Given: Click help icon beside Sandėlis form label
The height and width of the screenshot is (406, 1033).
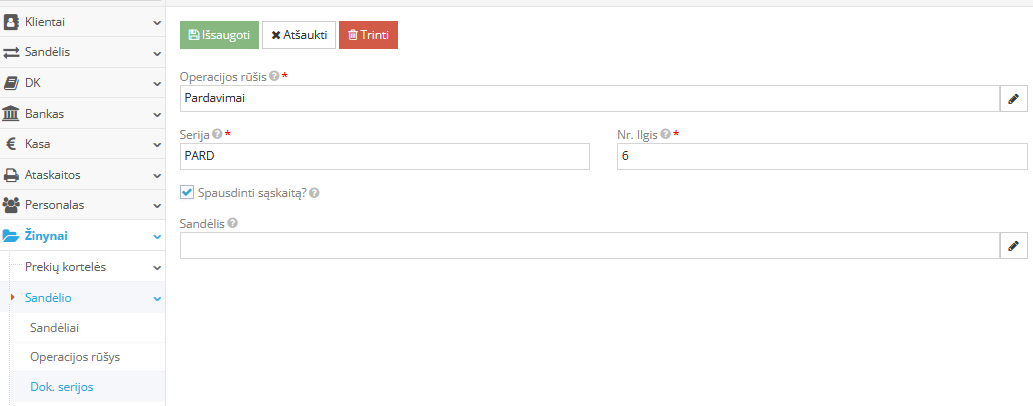Looking at the screenshot, I should click(x=232, y=223).
